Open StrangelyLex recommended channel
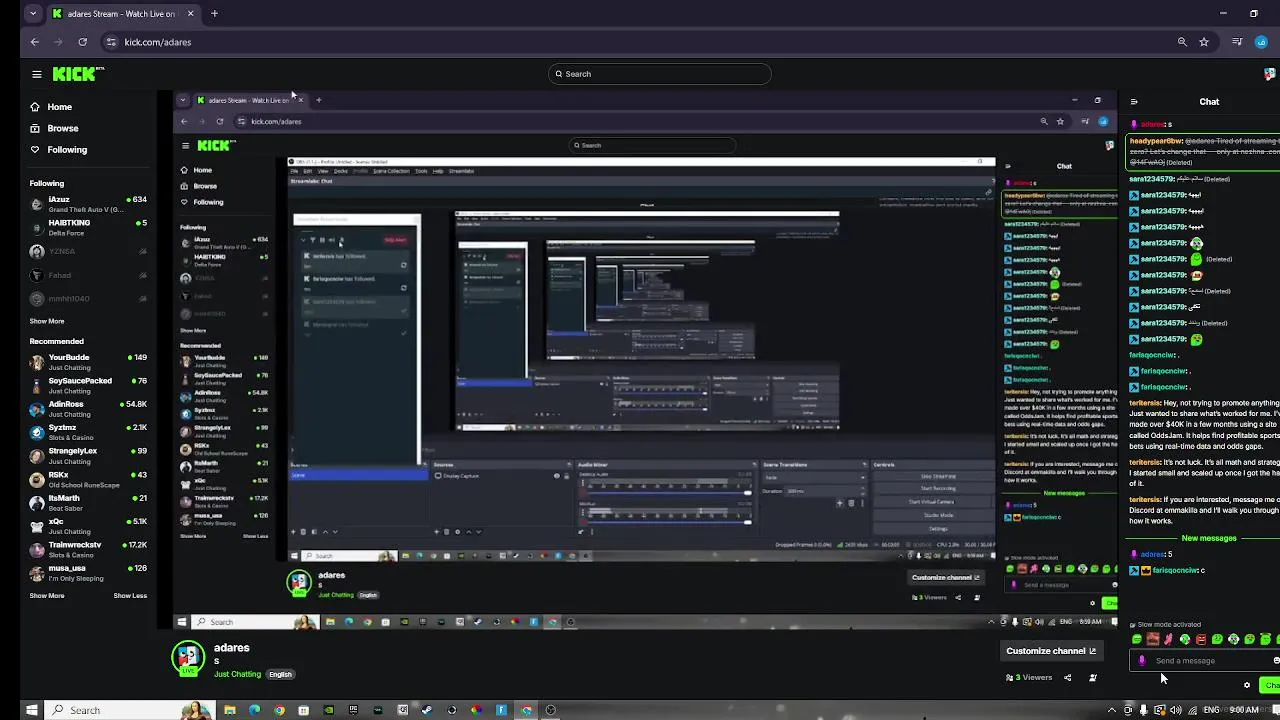The image size is (1280, 720). pyautogui.click(x=88, y=455)
